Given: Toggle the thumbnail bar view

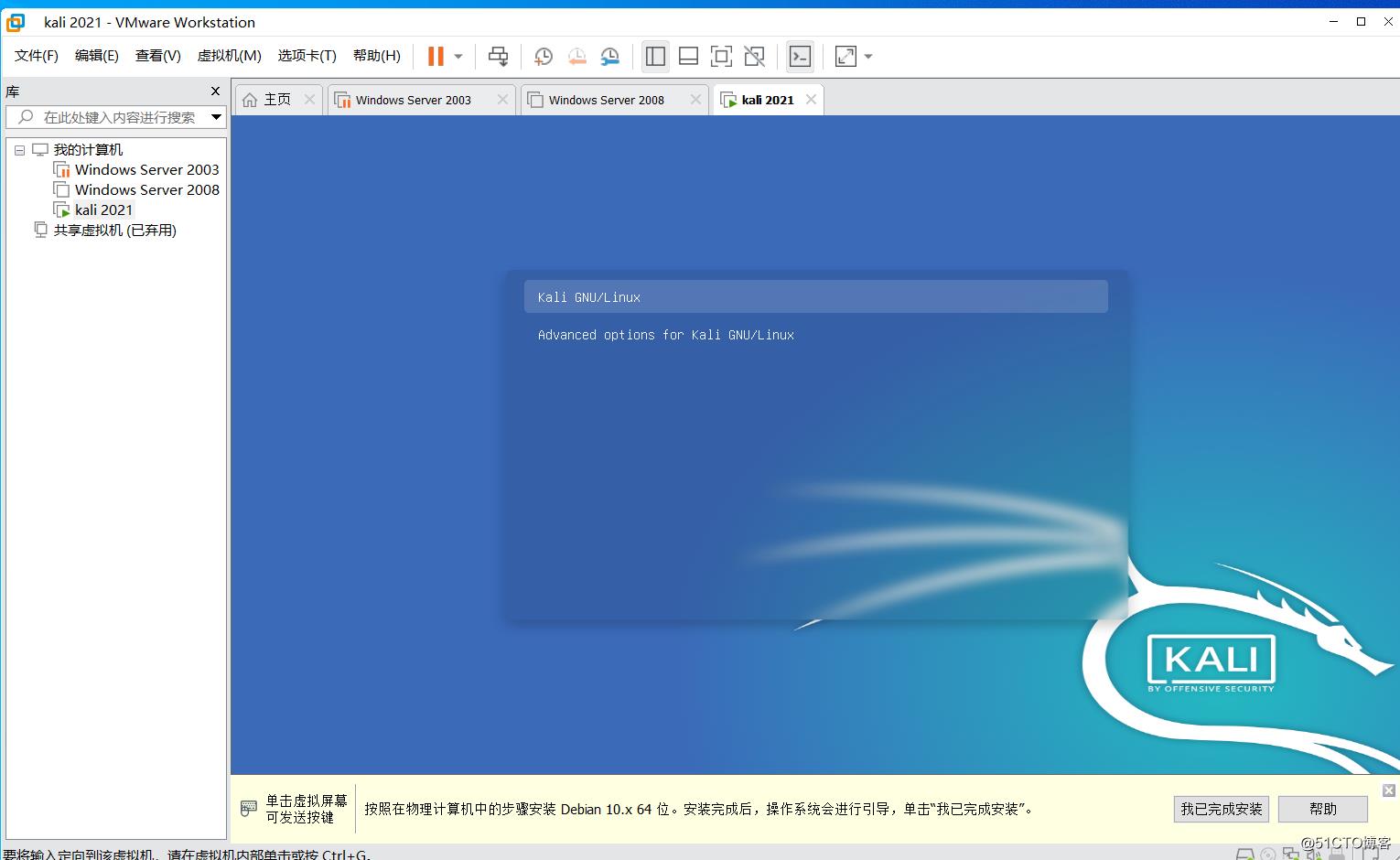Looking at the screenshot, I should [688, 57].
